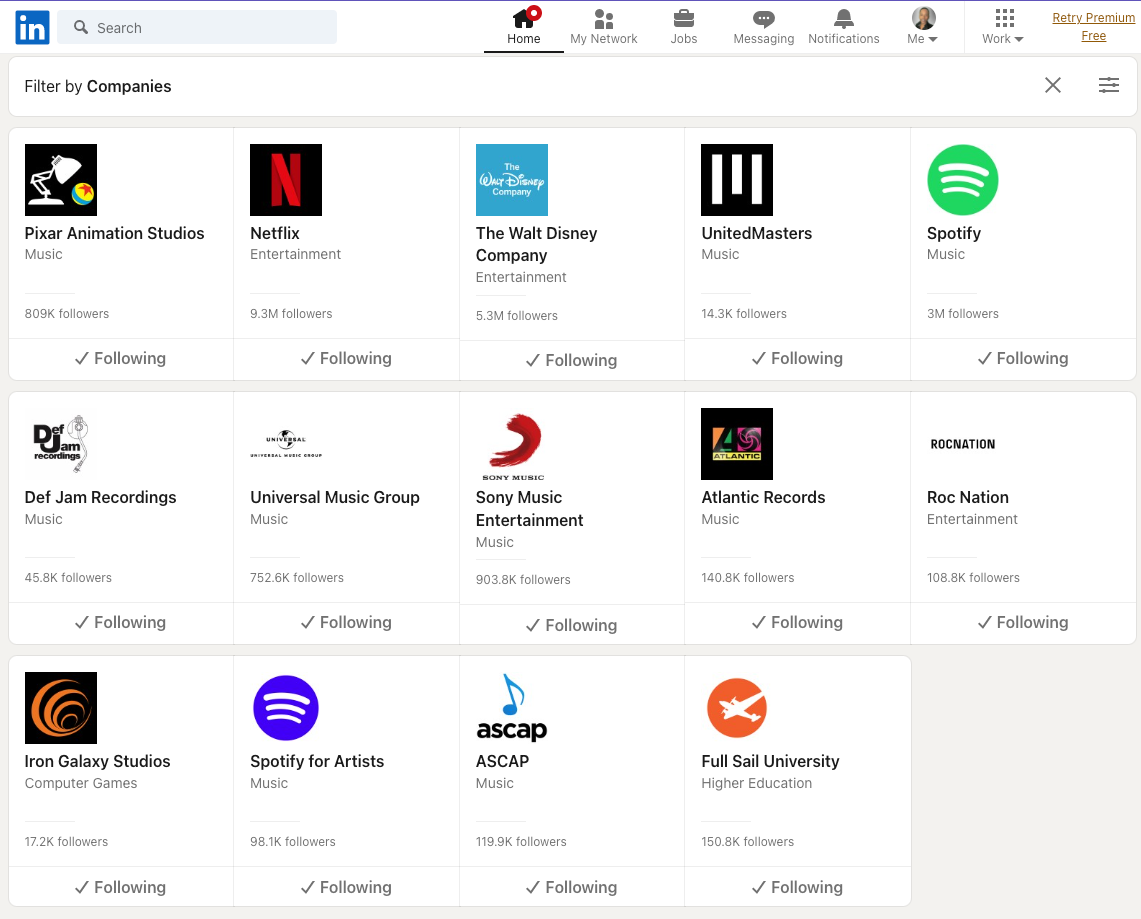The image size is (1141, 919).
Task: Close the Companies filter with X
Action: (1052, 86)
